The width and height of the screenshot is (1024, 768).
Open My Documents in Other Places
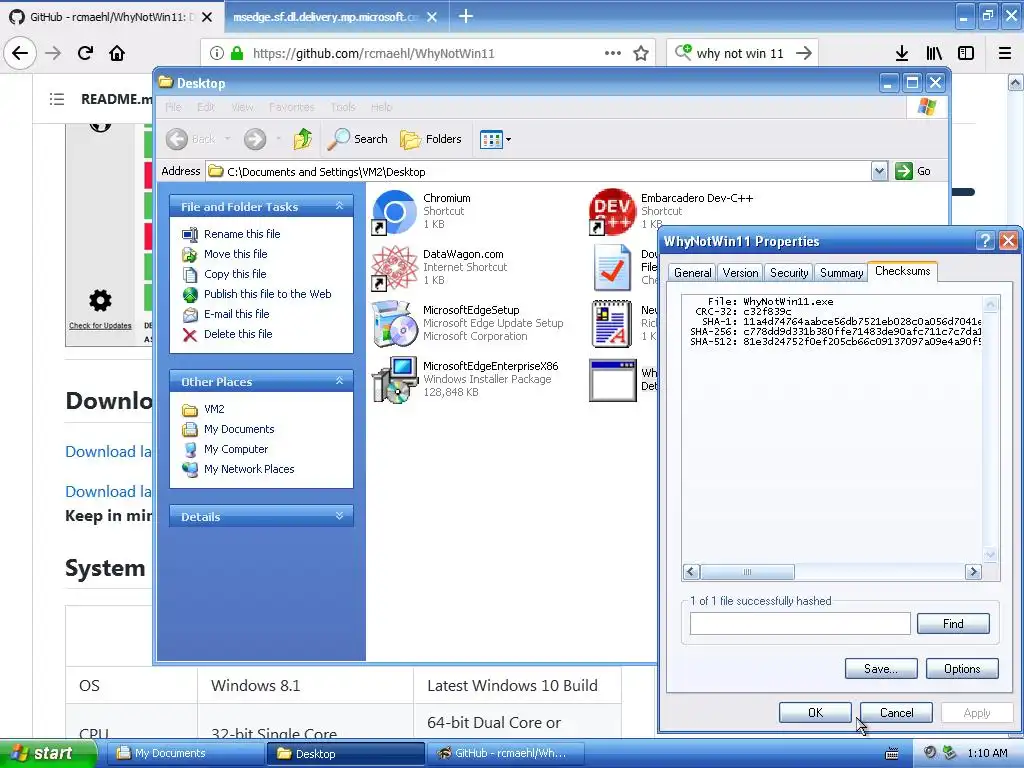point(238,429)
